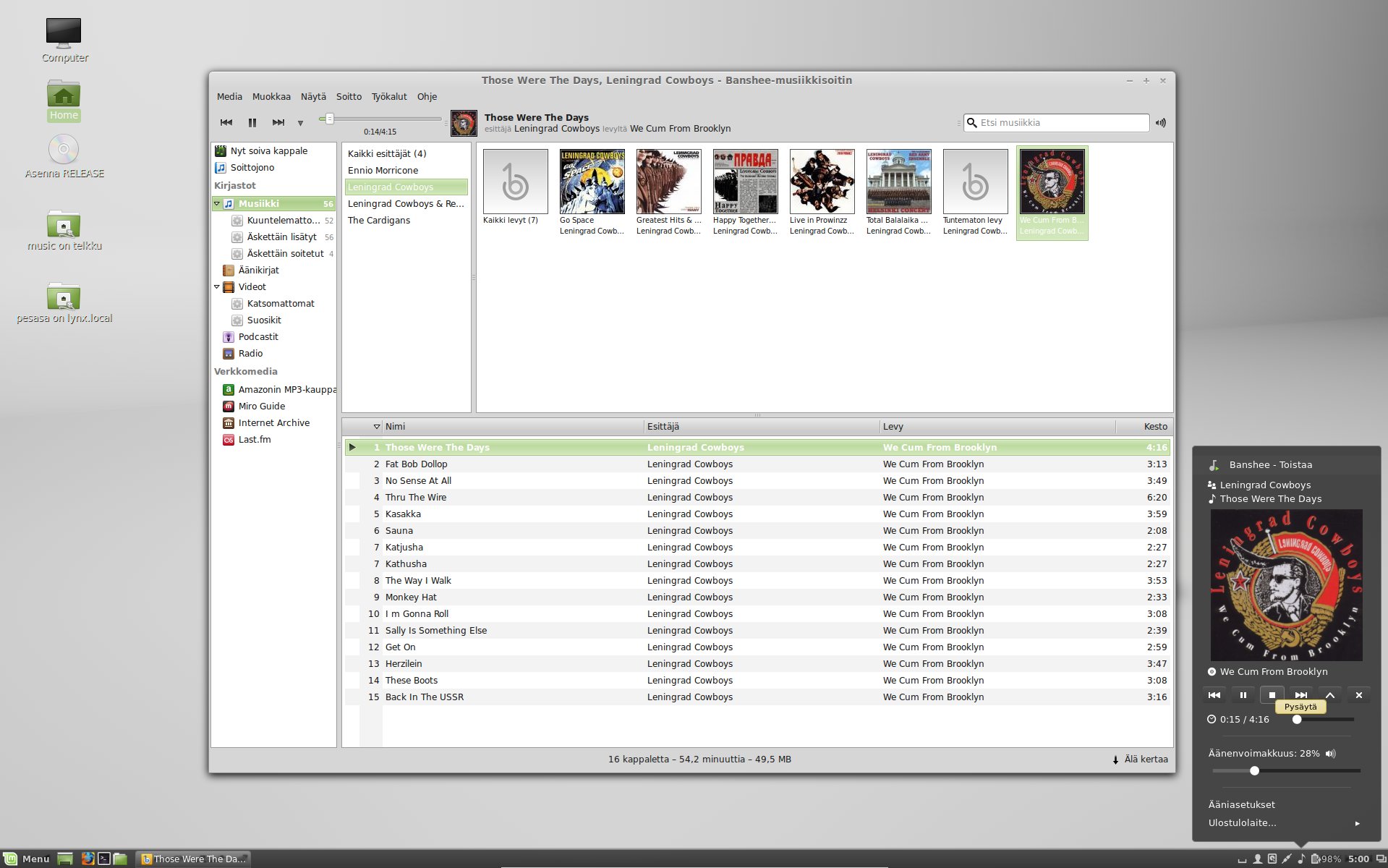
Task: Close player with applet X button
Action: (1359, 695)
